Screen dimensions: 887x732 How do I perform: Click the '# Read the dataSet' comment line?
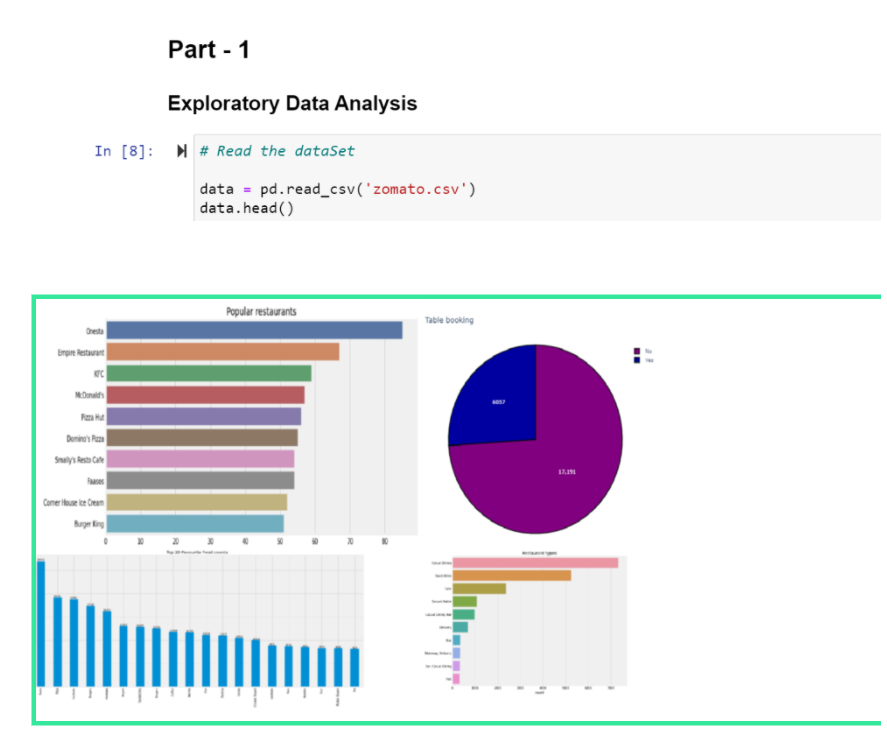[x=277, y=151]
